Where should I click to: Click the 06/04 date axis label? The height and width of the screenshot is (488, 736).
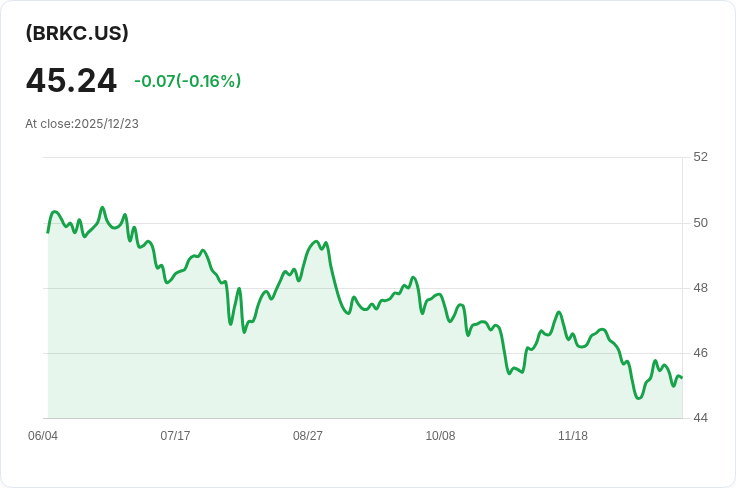coord(43,436)
